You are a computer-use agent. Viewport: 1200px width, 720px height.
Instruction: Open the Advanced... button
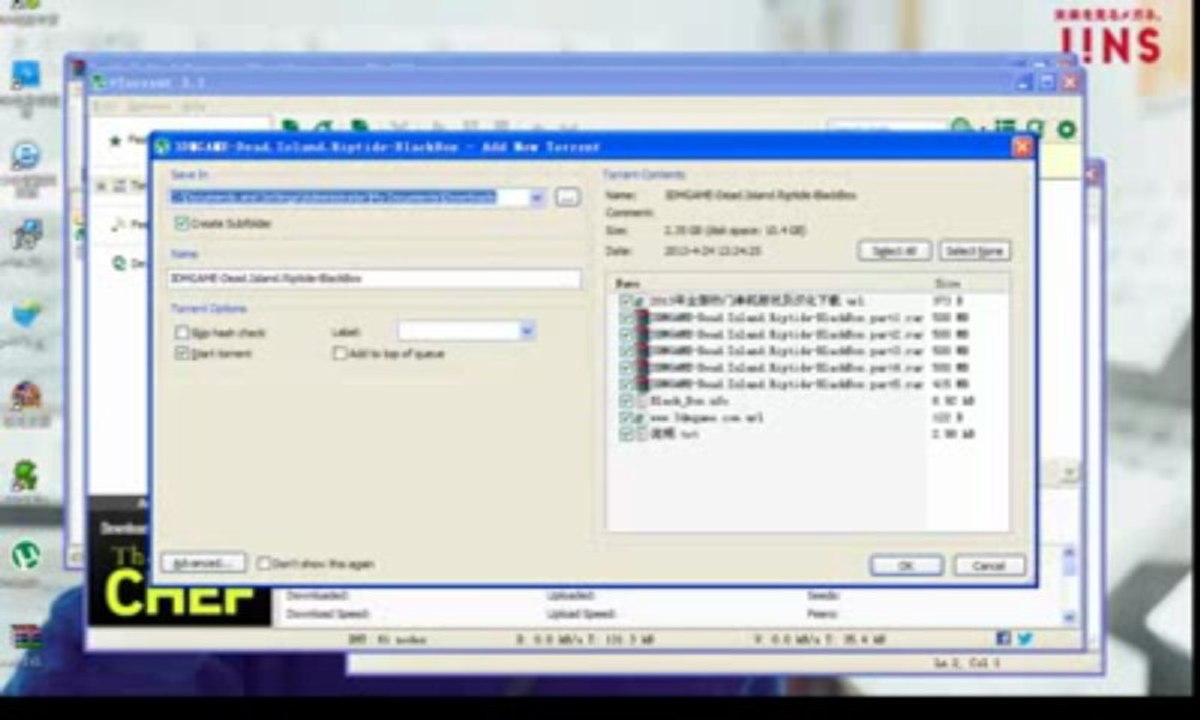203,563
